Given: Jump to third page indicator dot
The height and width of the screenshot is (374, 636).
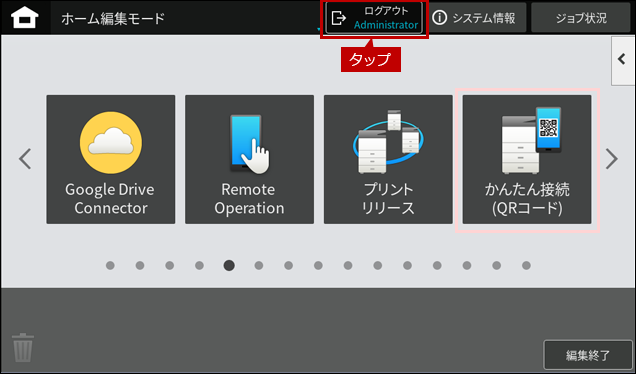Looking at the screenshot, I should (x=170, y=265).
